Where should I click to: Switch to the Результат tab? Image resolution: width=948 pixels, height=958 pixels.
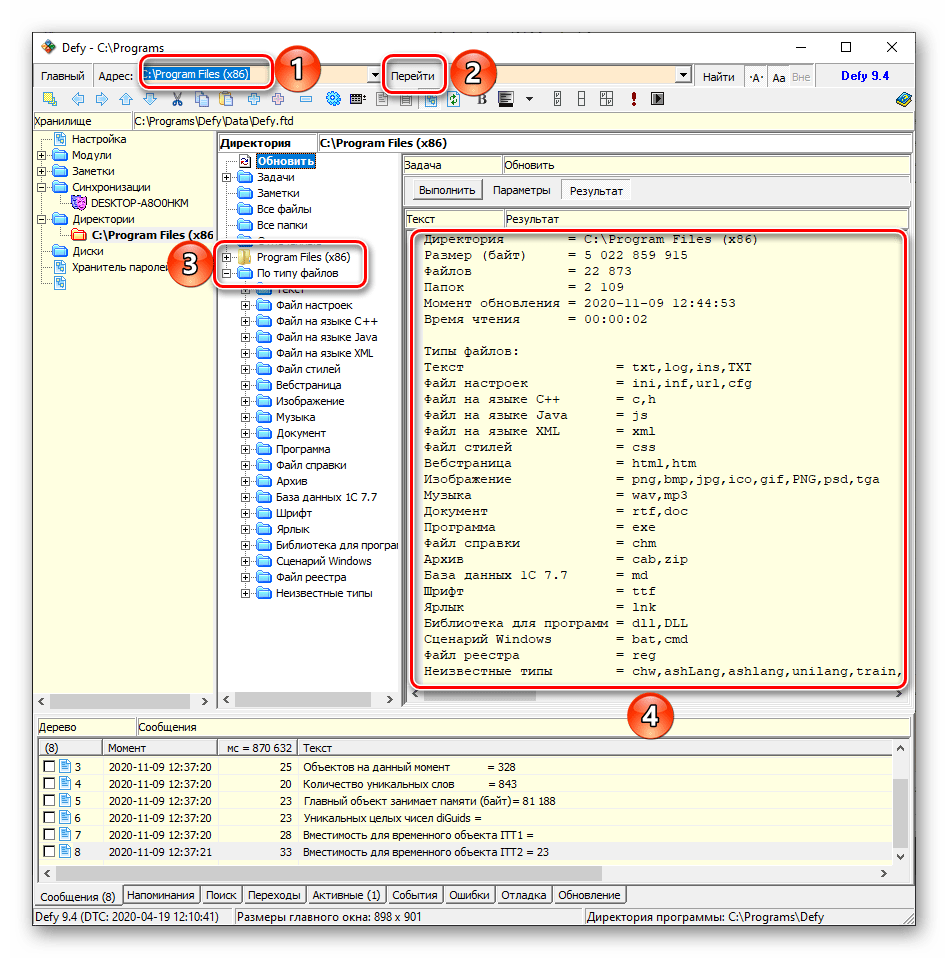click(596, 191)
